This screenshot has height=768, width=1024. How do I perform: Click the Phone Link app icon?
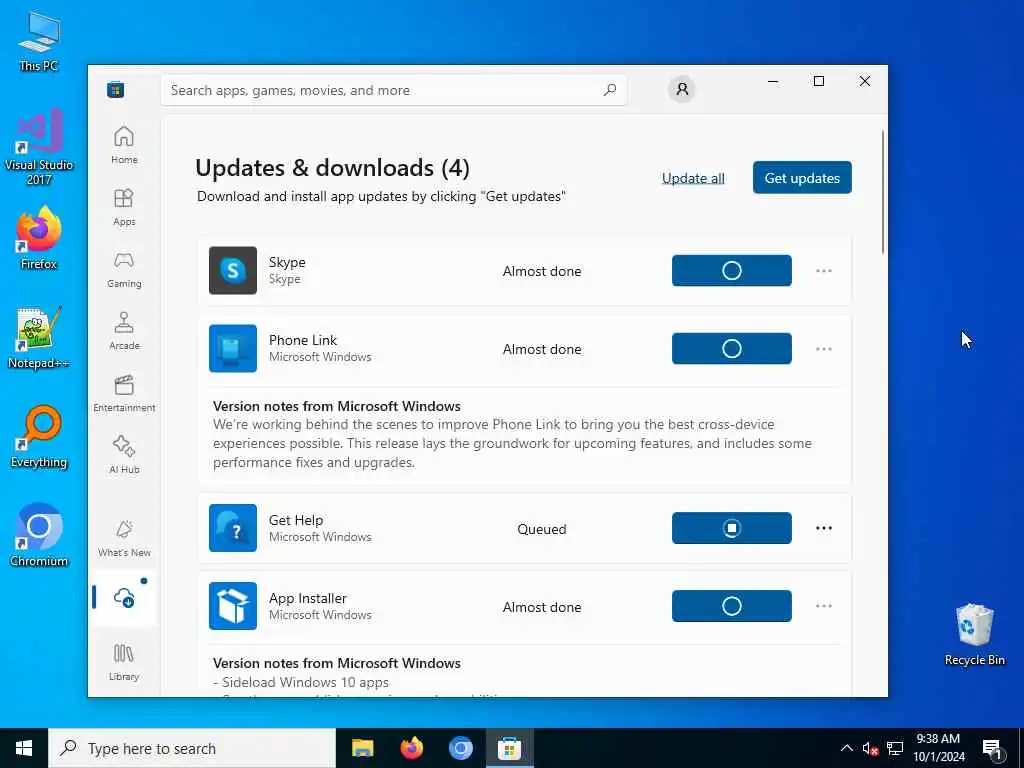click(233, 349)
